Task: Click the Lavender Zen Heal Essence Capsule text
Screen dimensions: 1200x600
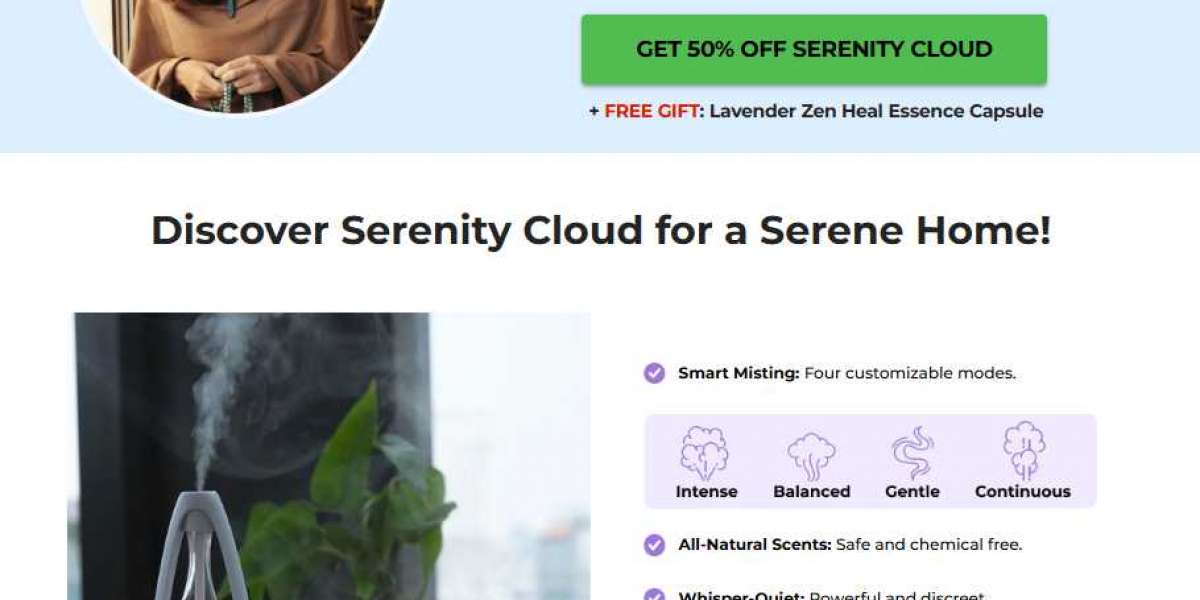Action: [876, 111]
